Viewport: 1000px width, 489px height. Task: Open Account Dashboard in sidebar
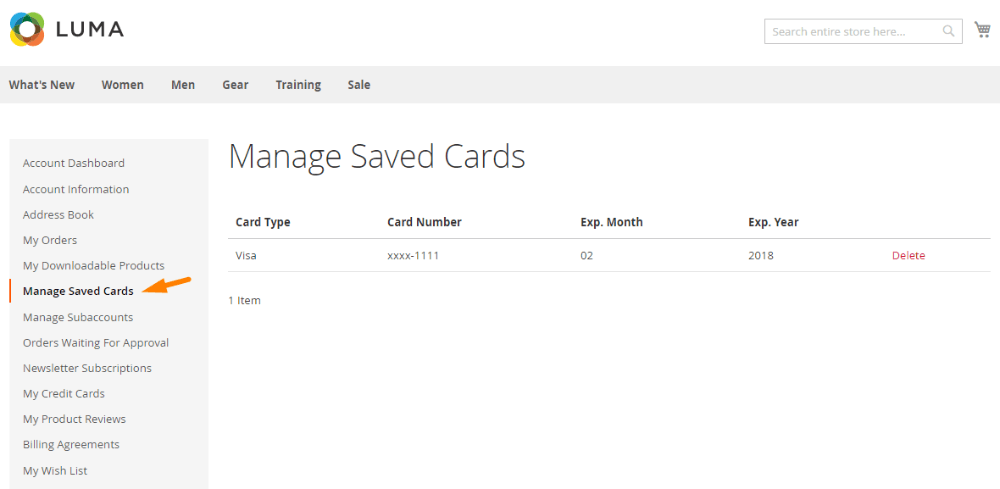coord(74,163)
